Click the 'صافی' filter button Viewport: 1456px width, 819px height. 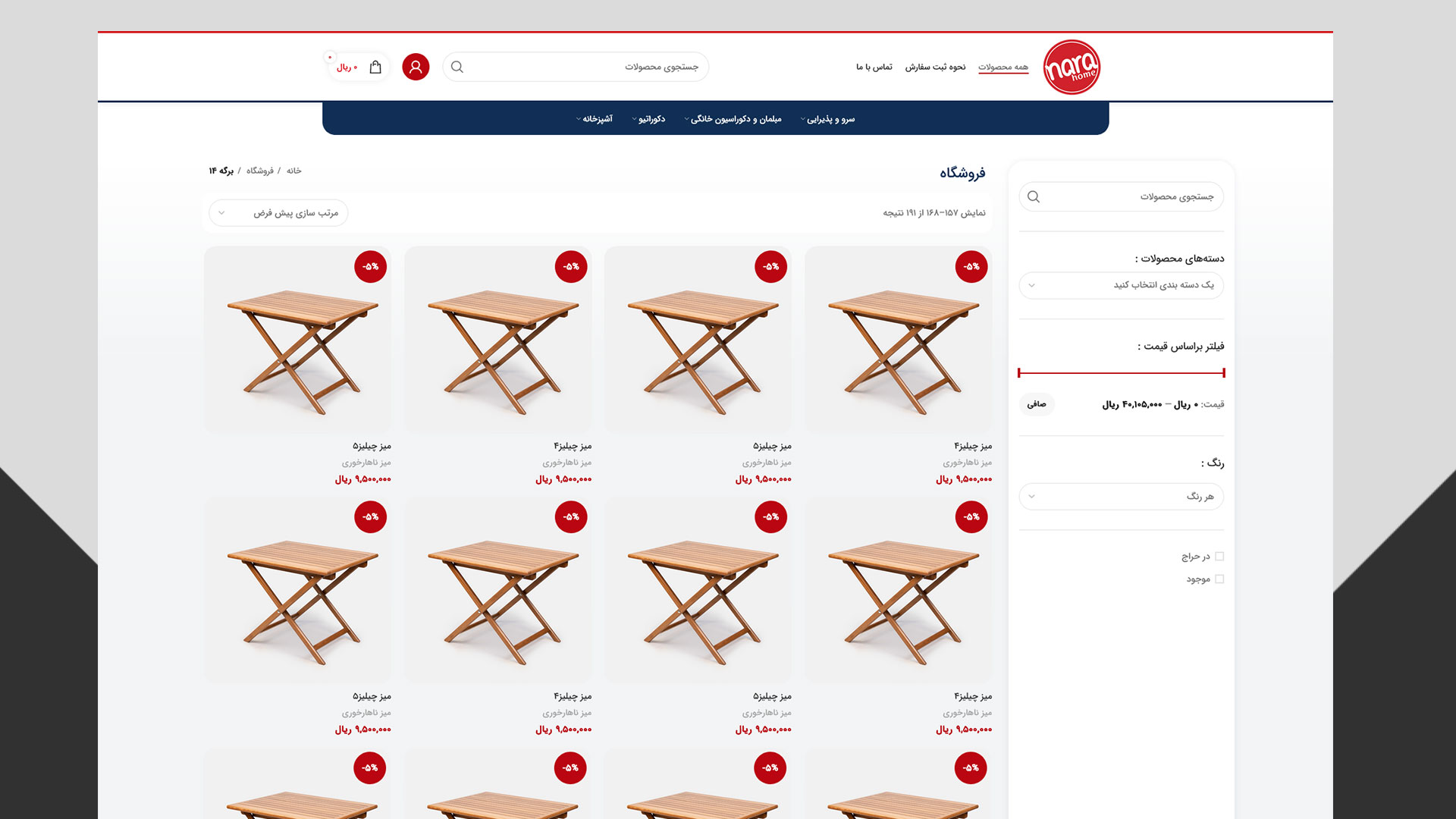1037,404
